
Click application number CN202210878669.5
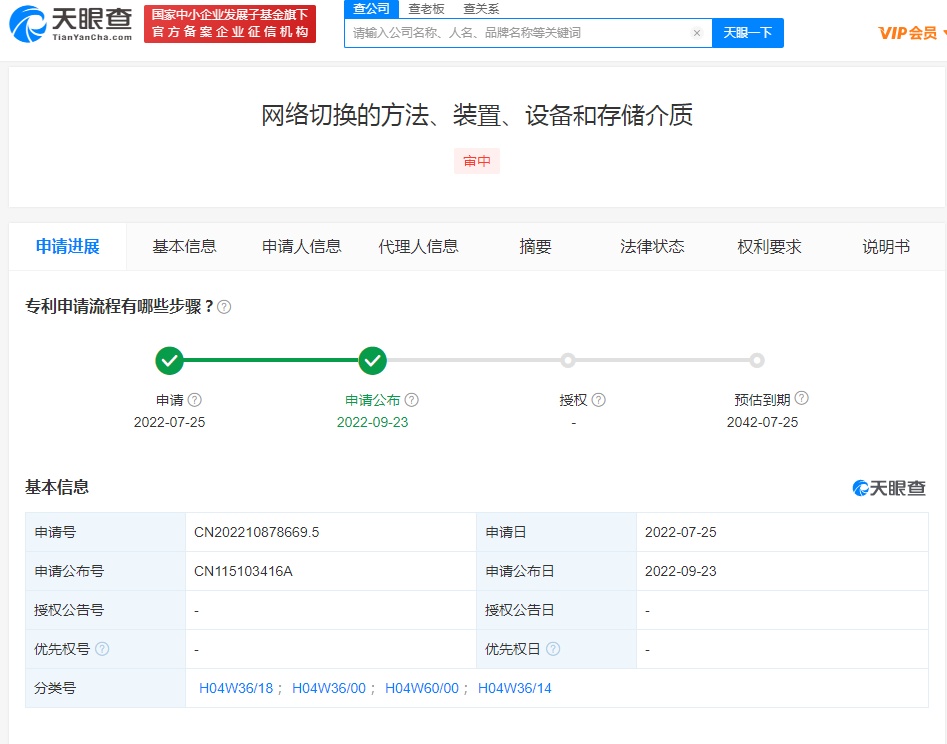click(x=257, y=532)
